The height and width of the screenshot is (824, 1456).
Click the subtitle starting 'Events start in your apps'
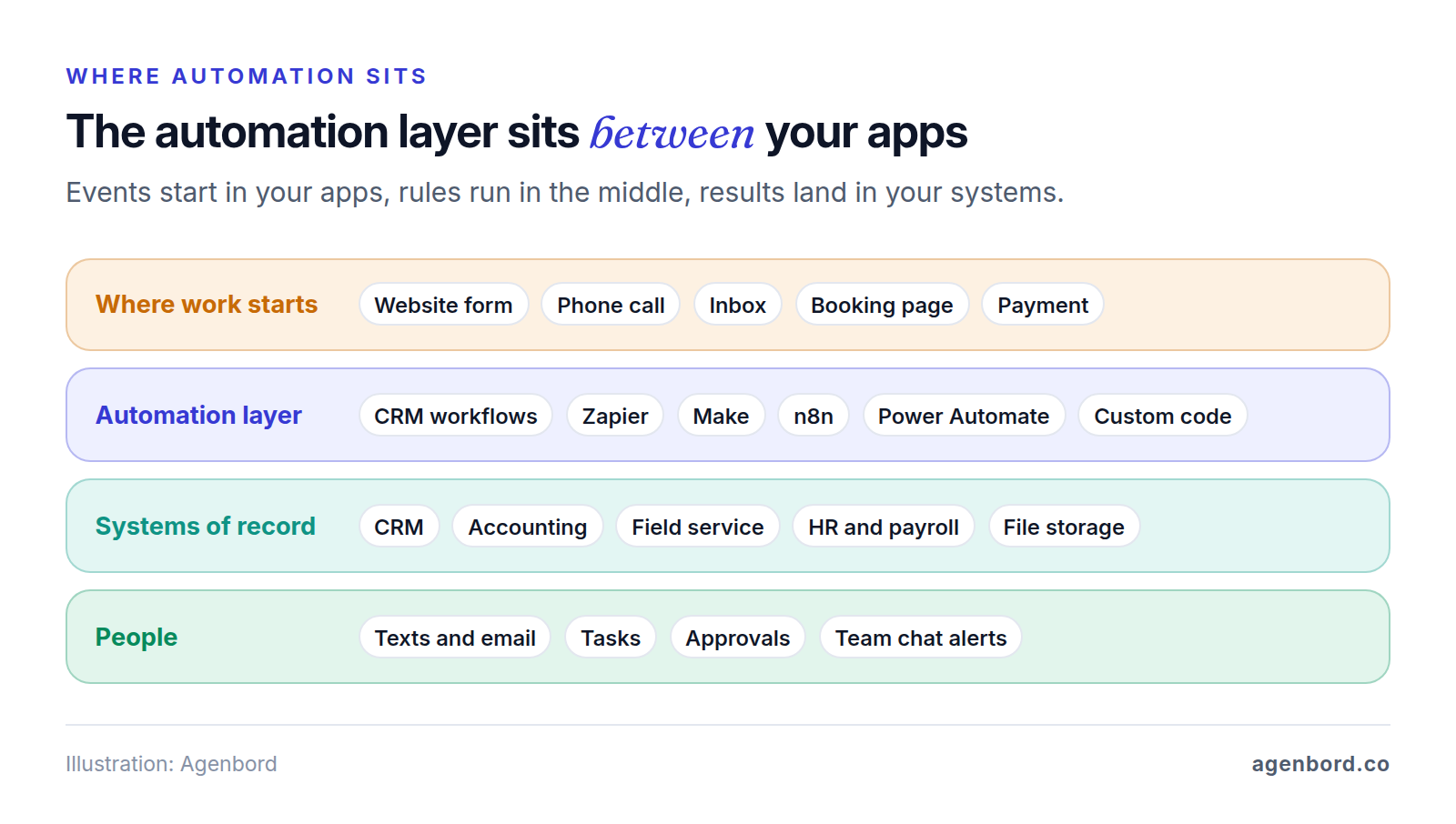pyautogui.click(x=565, y=193)
